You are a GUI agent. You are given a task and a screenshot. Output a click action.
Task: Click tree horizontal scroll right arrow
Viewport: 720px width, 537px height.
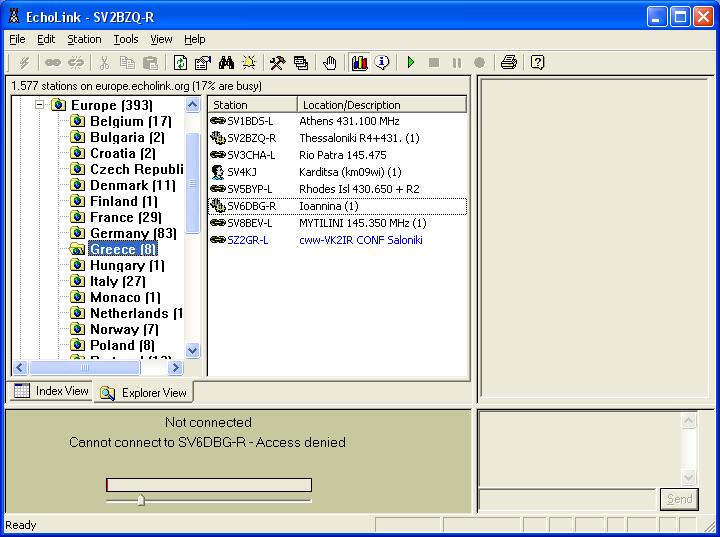pyautogui.click(x=175, y=367)
